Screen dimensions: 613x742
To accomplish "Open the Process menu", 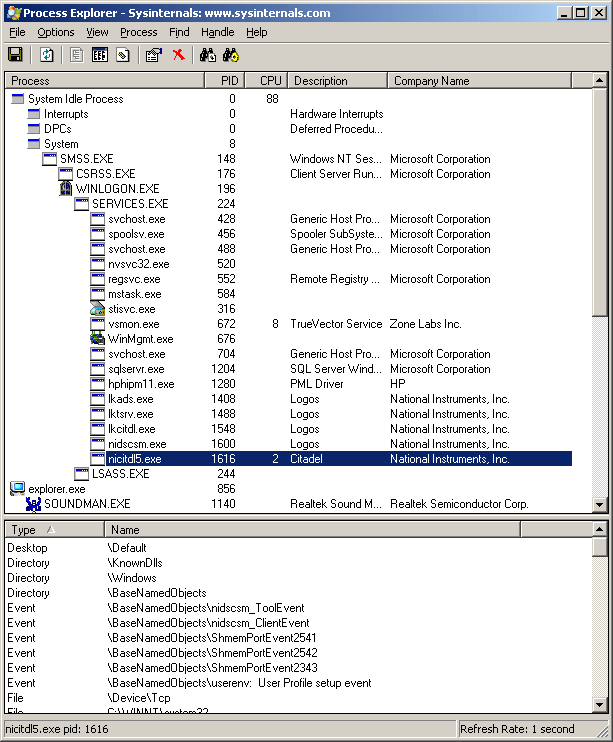I will point(138,32).
